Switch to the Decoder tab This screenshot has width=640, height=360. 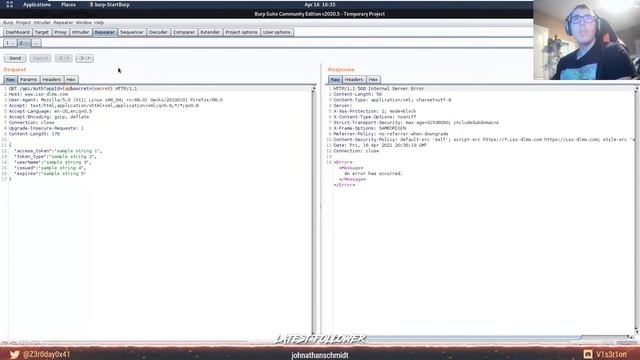tap(158, 32)
